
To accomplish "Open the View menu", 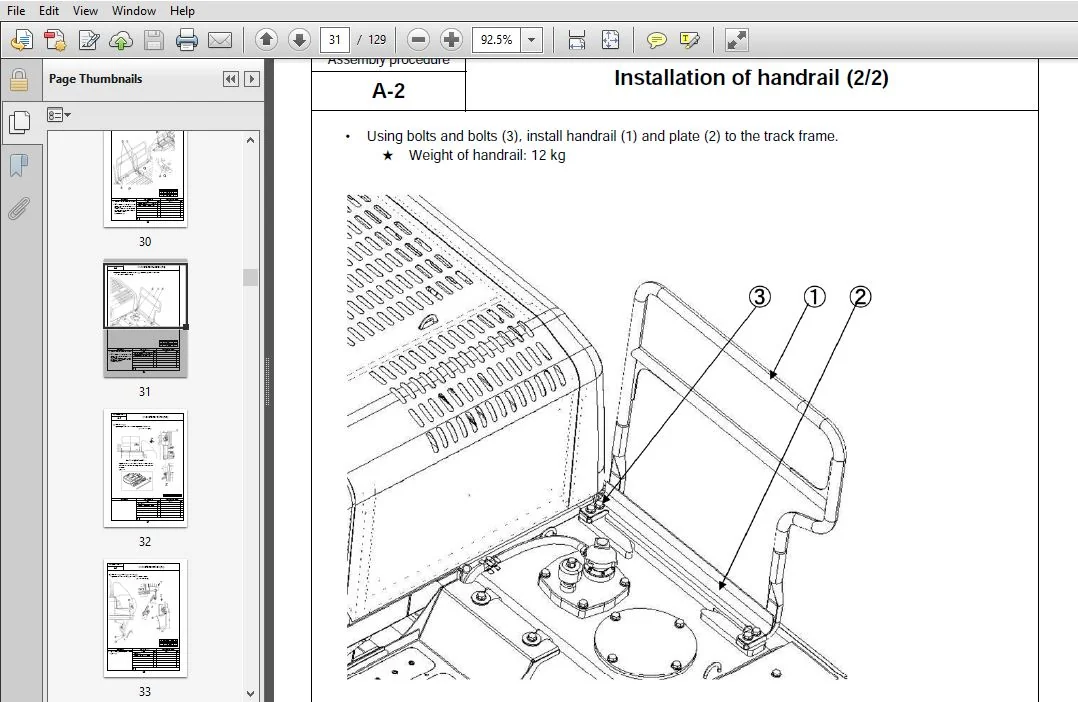I will tap(85, 10).
